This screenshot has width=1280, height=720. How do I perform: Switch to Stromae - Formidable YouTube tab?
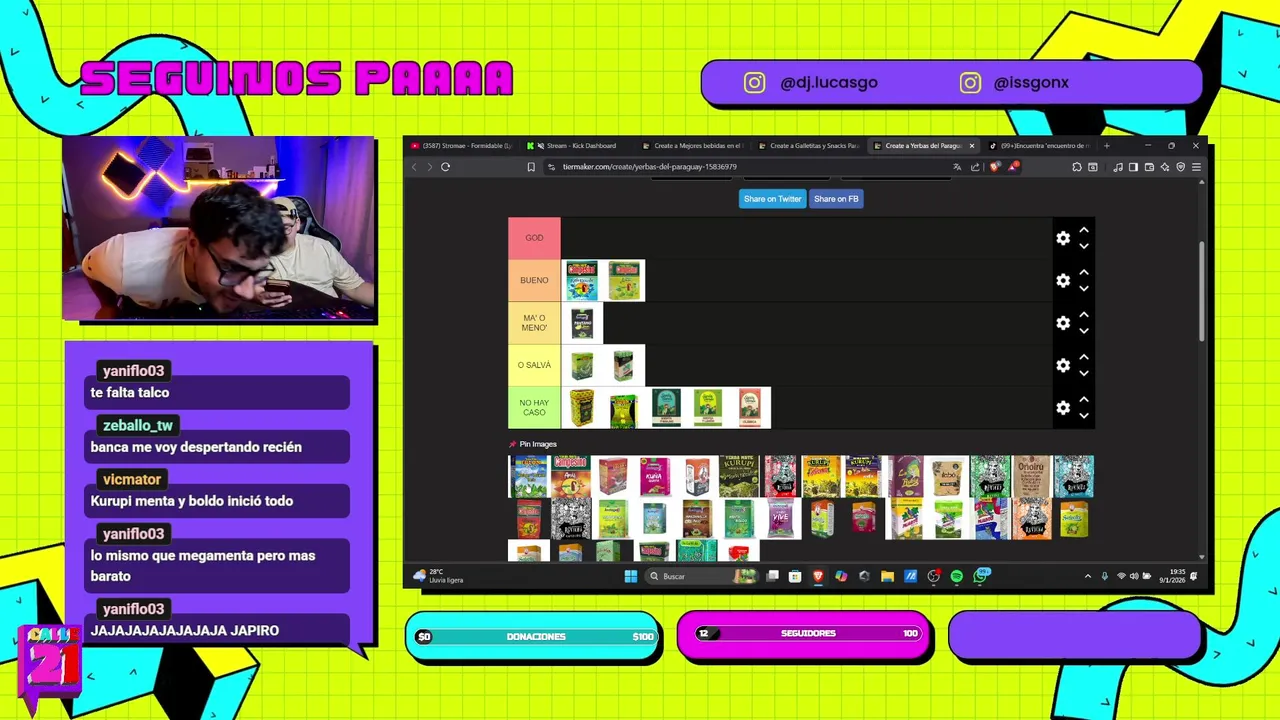[x=461, y=146]
